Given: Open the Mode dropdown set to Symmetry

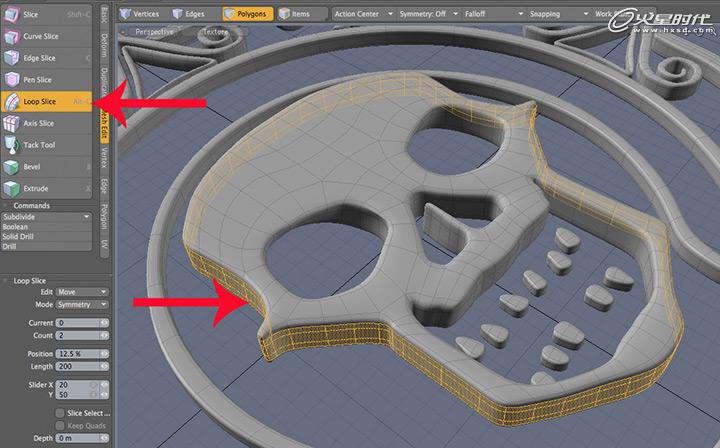Looking at the screenshot, I should [x=82, y=304].
